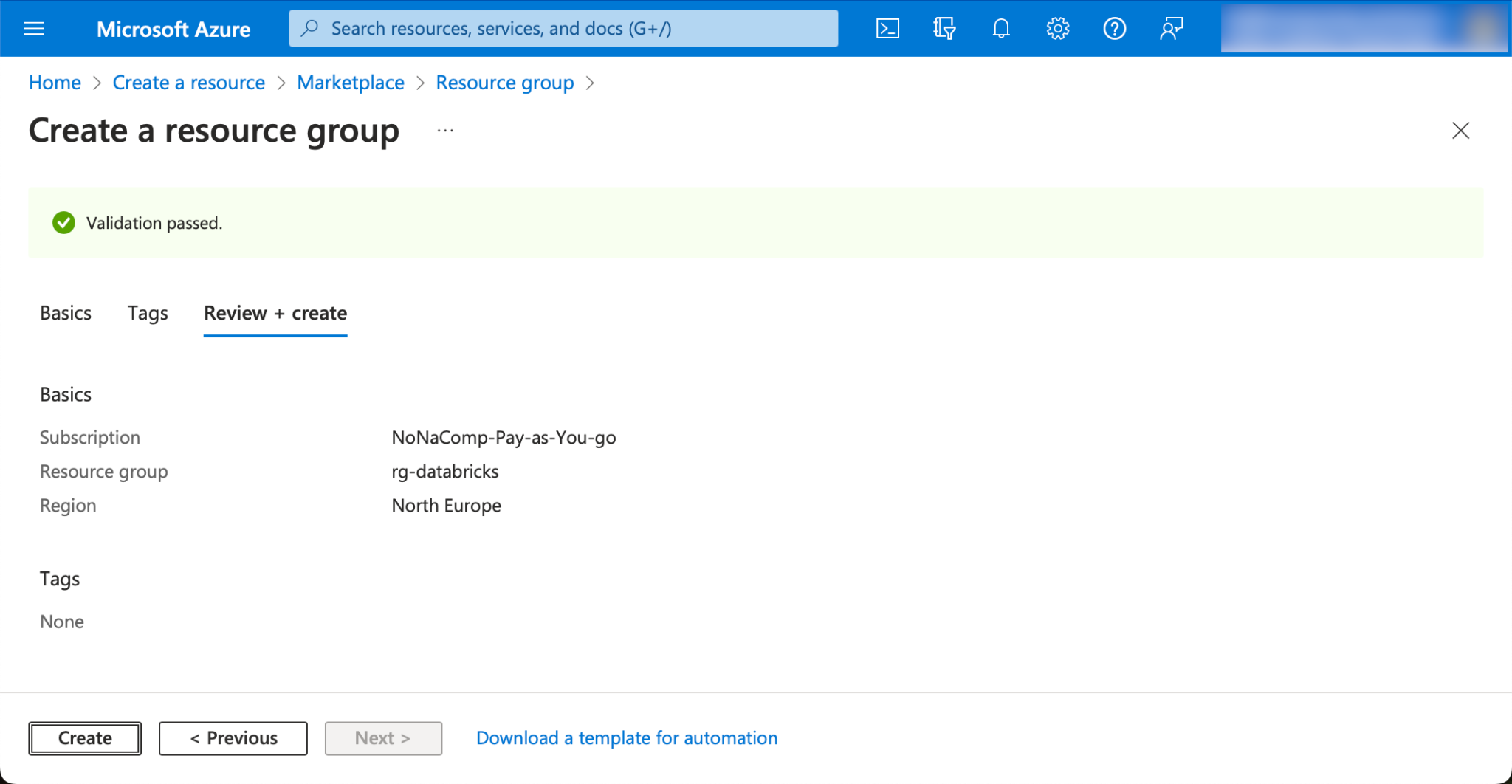Close the Create a resource group blade
The width and height of the screenshot is (1512, 784).
(x=1460, y=131)
